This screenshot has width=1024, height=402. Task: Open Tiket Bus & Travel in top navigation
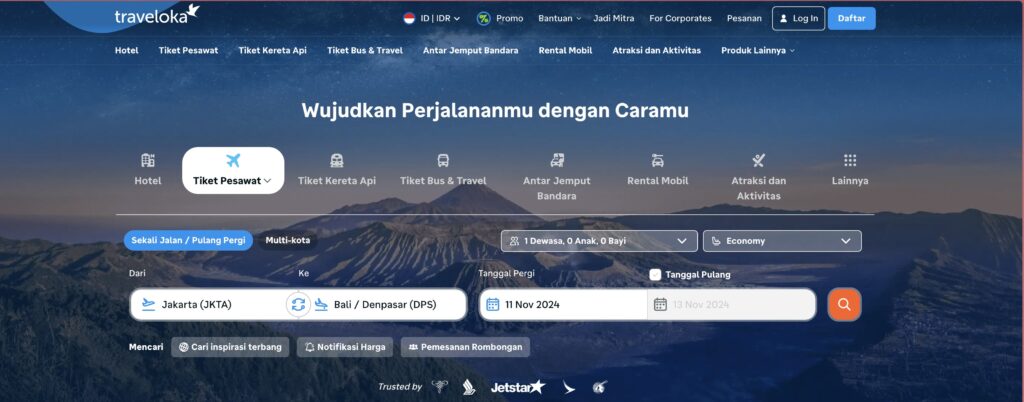coord(364,50)
